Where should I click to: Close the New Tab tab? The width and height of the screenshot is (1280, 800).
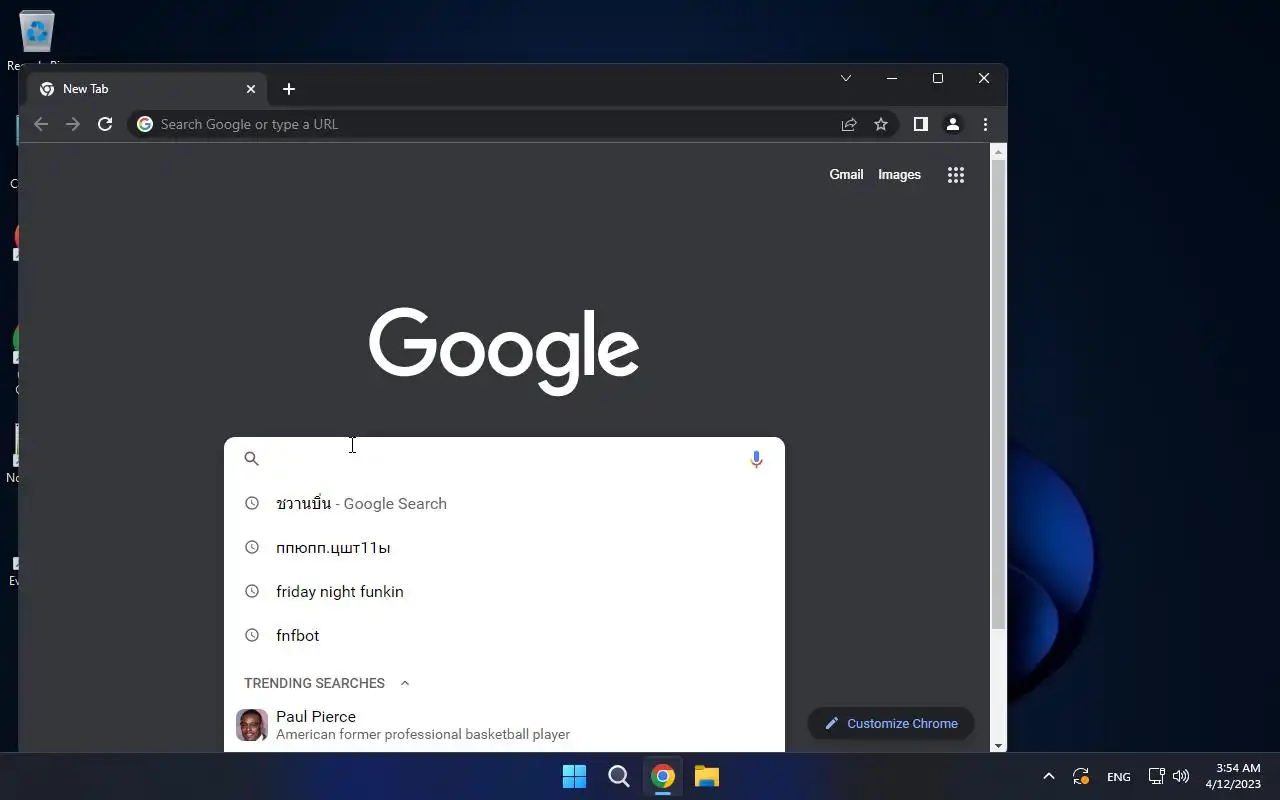[251, 89]
